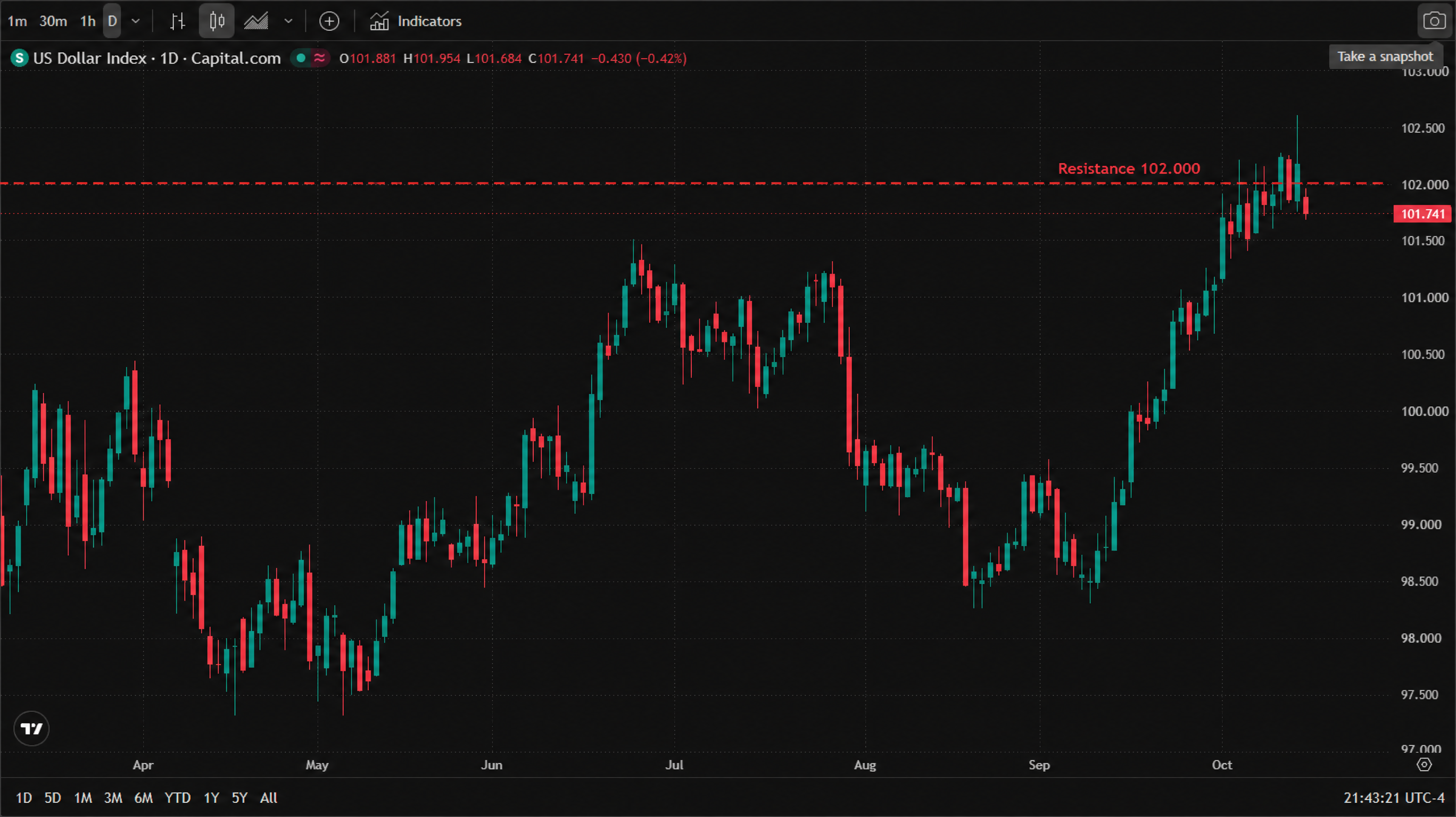Screen dimensions: 1456x817
Task: Click the red approximate data icon
Action: (320, 57)
